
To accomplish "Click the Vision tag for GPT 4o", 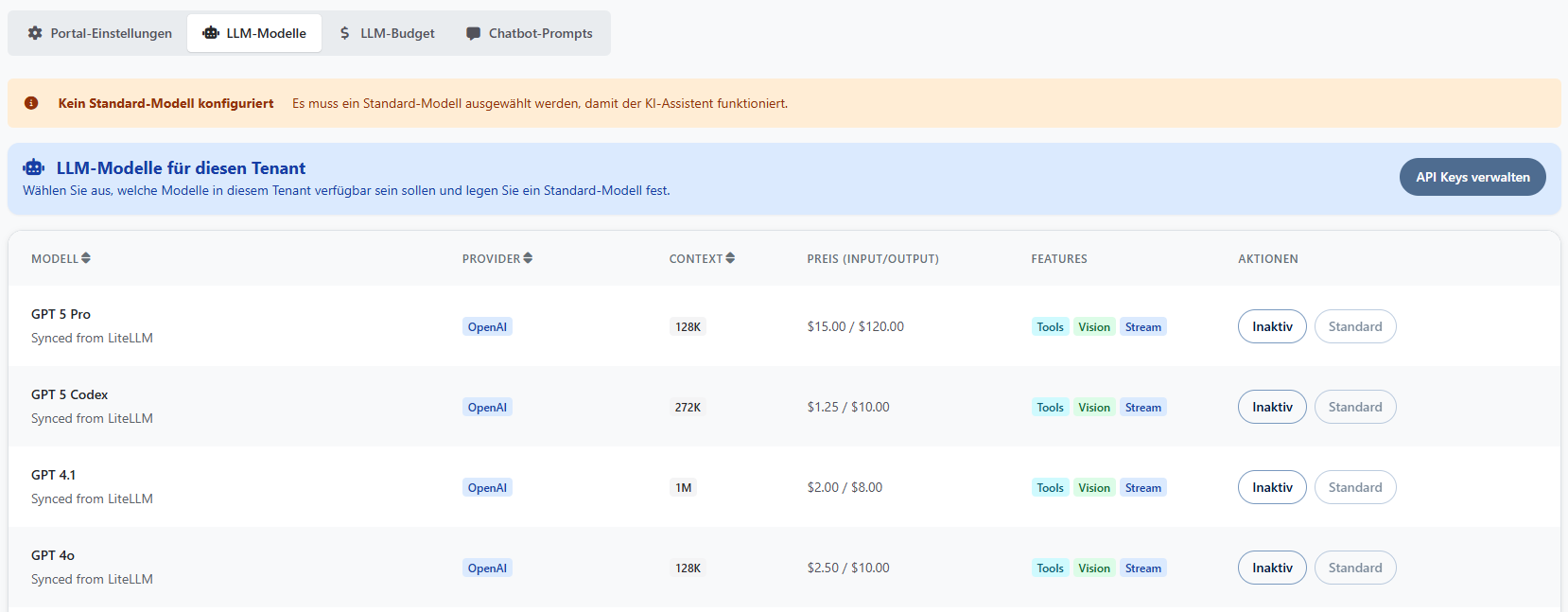I will coord(1094,568).
